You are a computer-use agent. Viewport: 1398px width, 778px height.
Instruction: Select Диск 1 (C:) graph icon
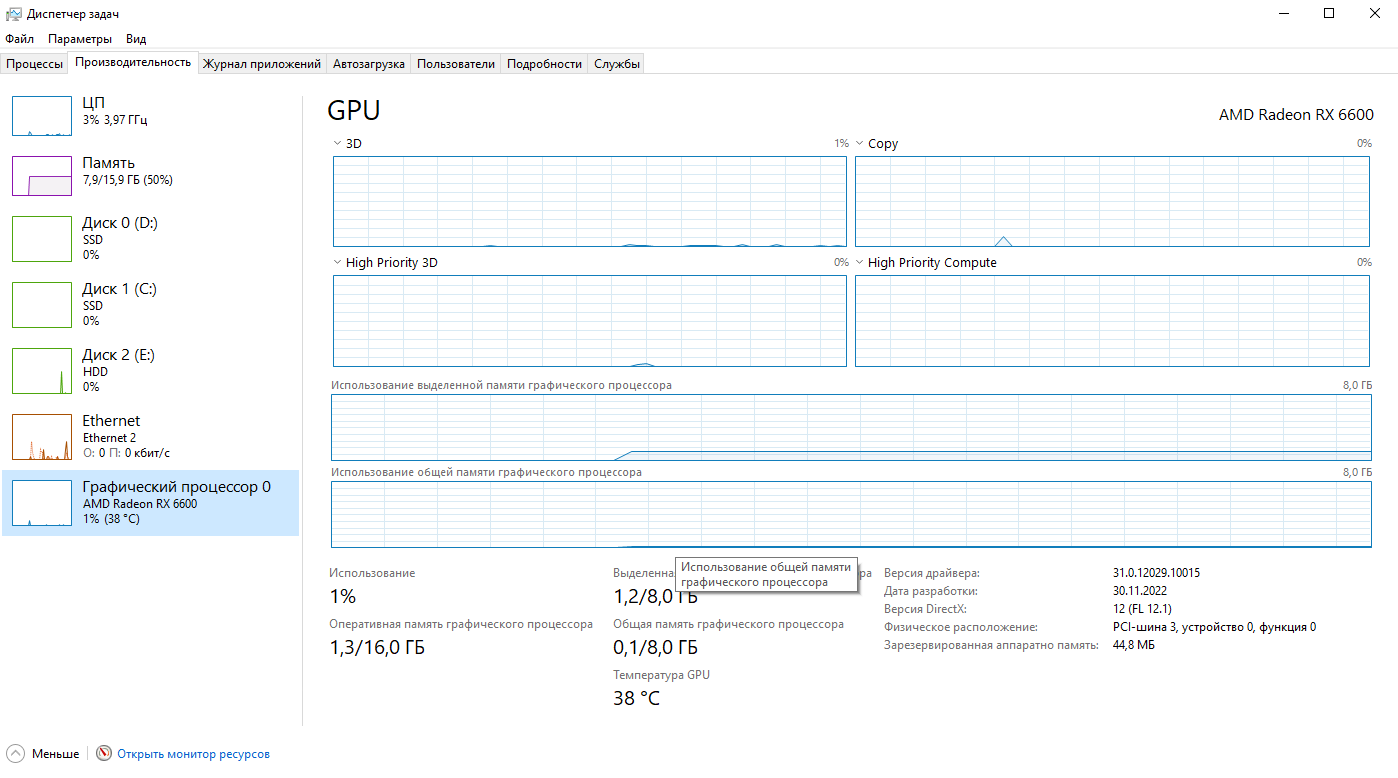(42, 304)
